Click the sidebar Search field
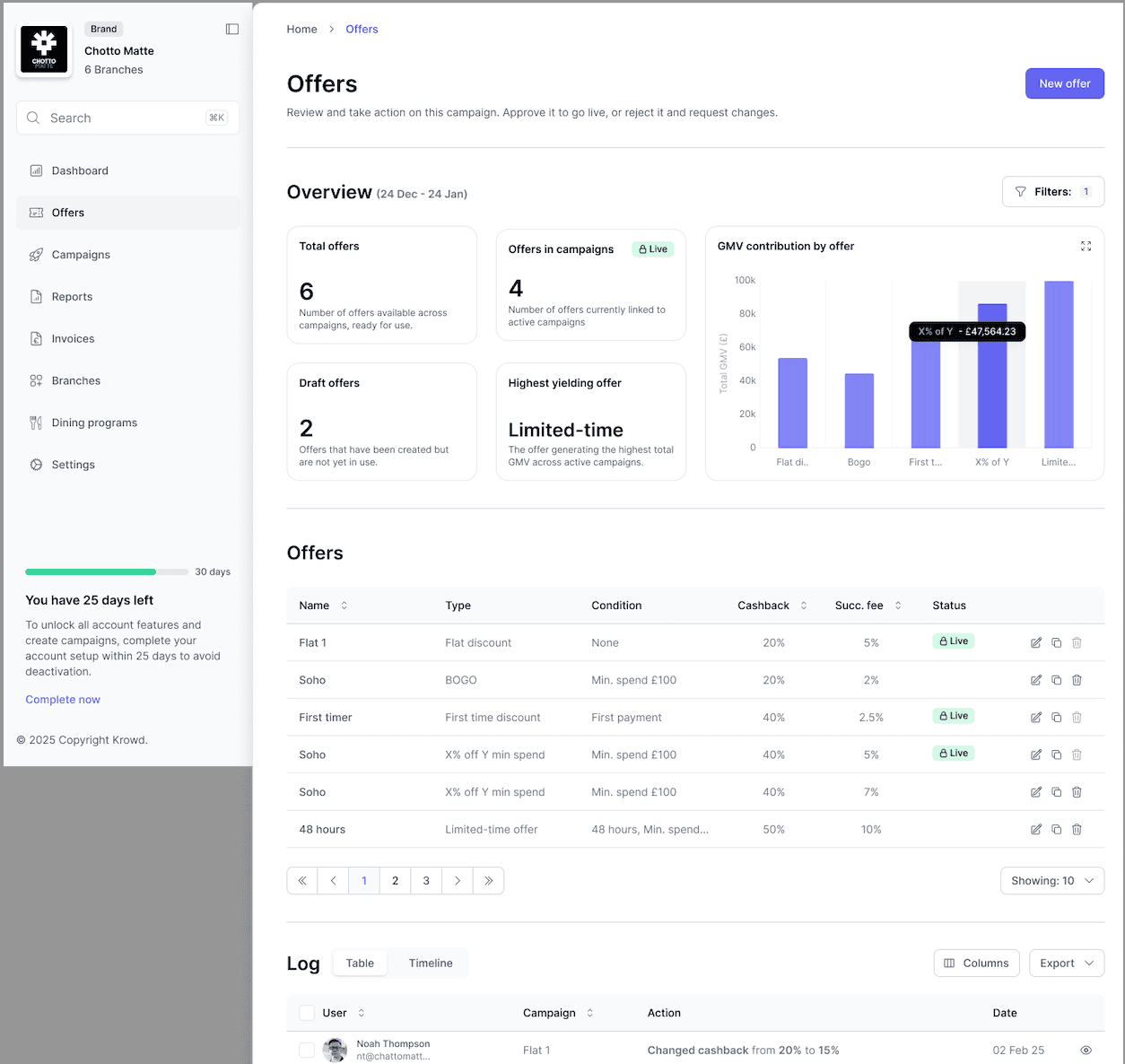 tap(126, 118)
